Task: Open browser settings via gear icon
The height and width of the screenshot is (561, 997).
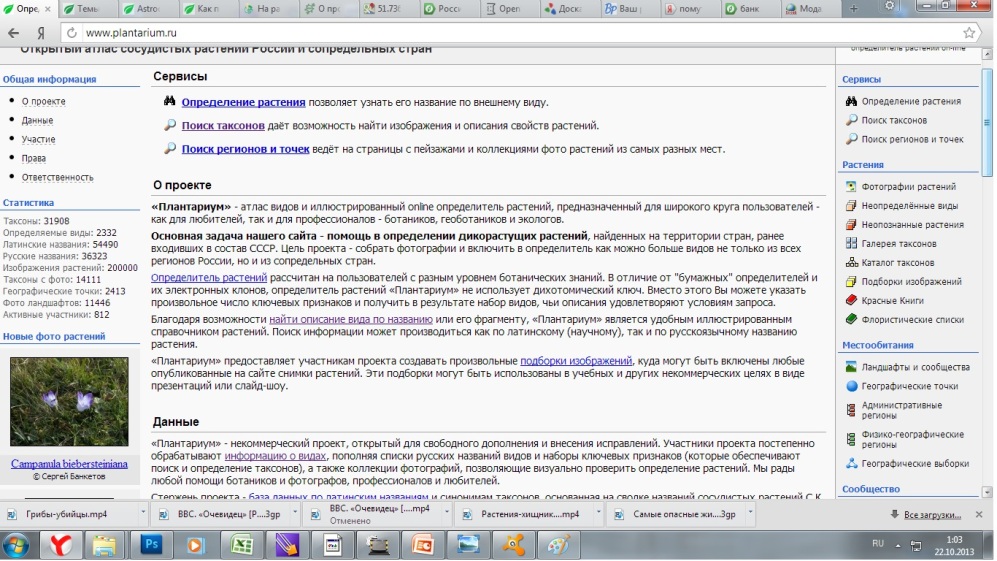Action: point(887,8)
